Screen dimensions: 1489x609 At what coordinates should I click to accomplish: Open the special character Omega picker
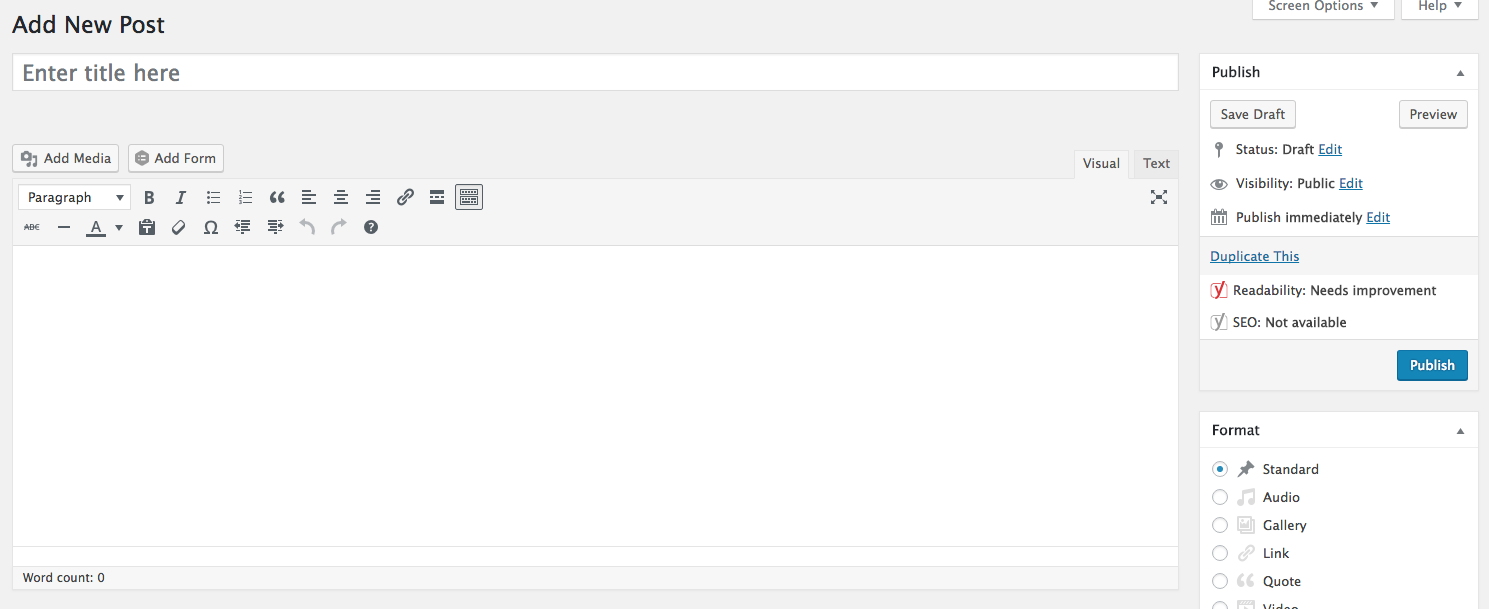pyautogui.click(x=211, y=227)
